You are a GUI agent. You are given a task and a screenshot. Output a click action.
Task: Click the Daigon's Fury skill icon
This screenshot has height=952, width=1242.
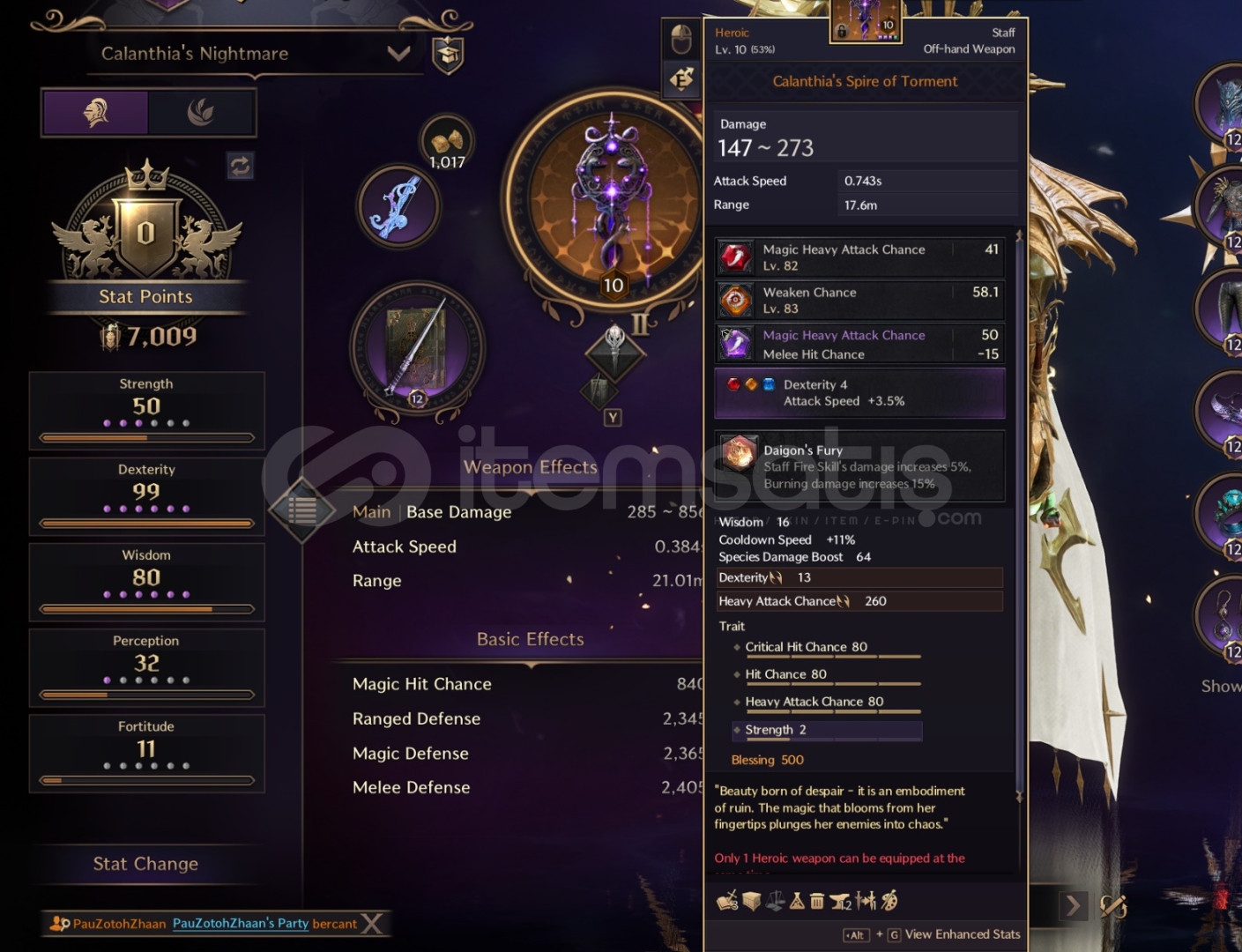tap(738, 452)
